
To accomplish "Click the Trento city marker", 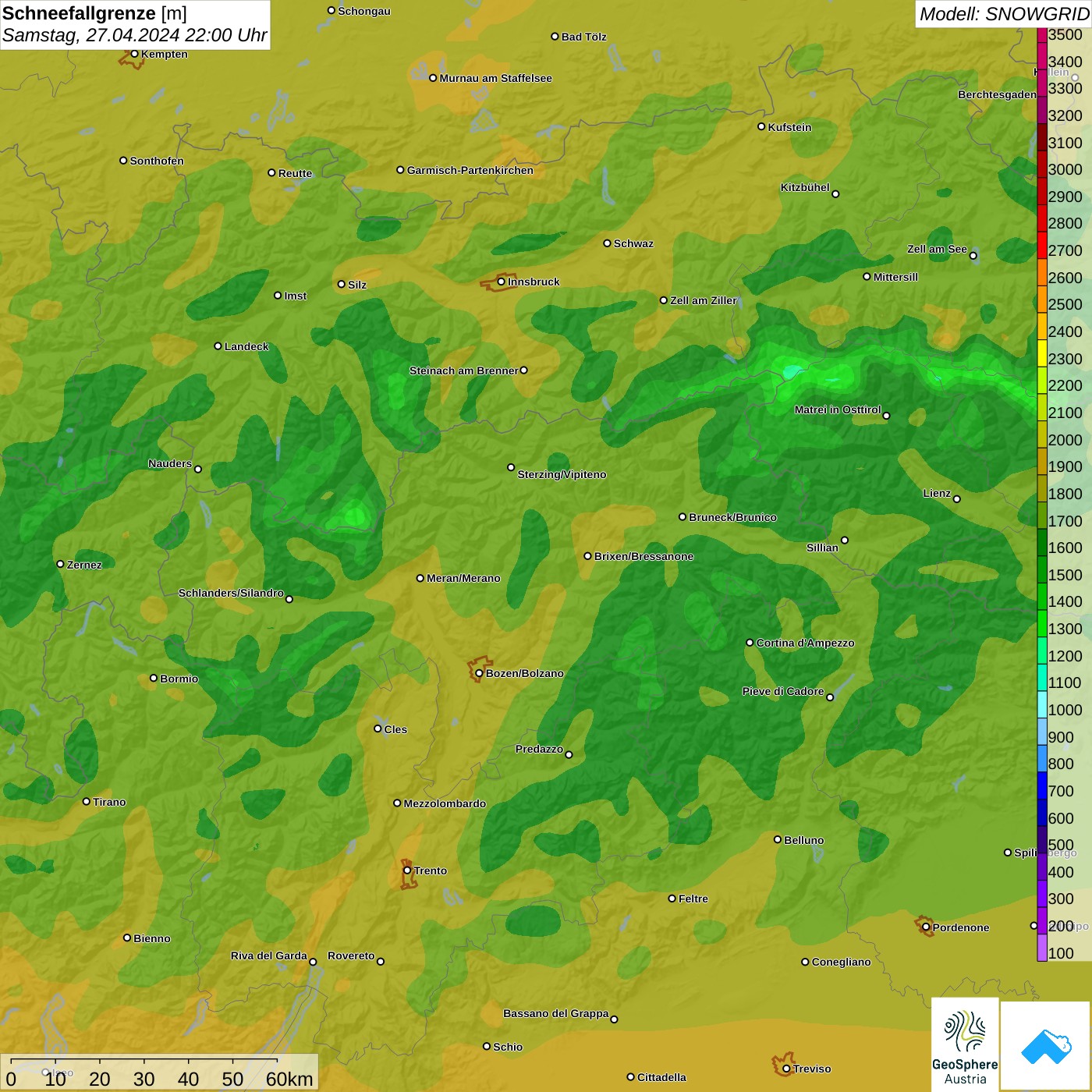I will (407, 870).
